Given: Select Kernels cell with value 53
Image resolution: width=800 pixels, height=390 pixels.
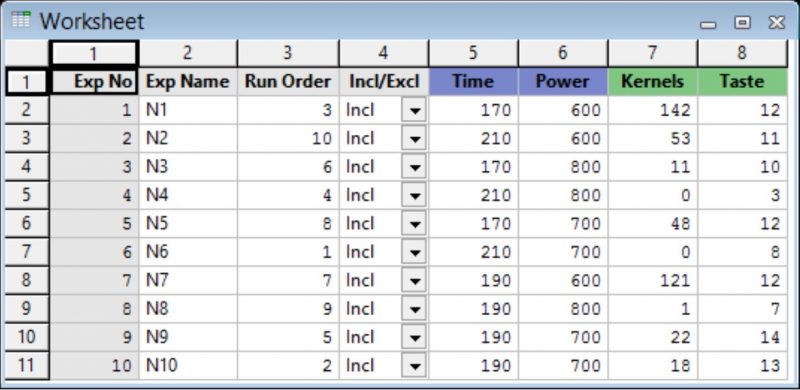Looking at the screenshot, I should (653, 138).
